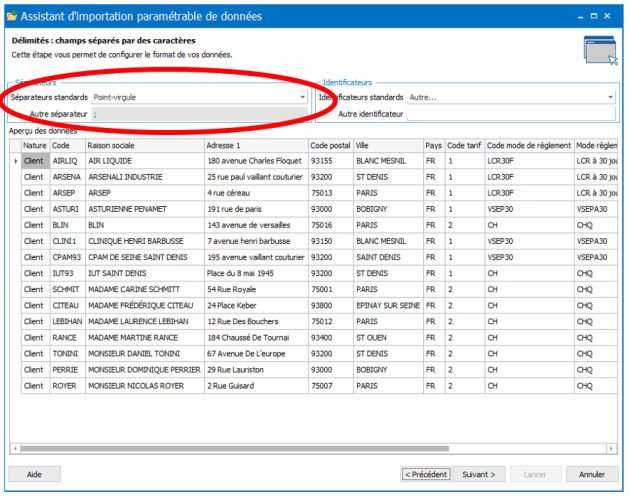Image resolution: width=630 pixels, height=499 pixels.
Task: Click the 4 rue céreau cell
Action: pos(256,193)
